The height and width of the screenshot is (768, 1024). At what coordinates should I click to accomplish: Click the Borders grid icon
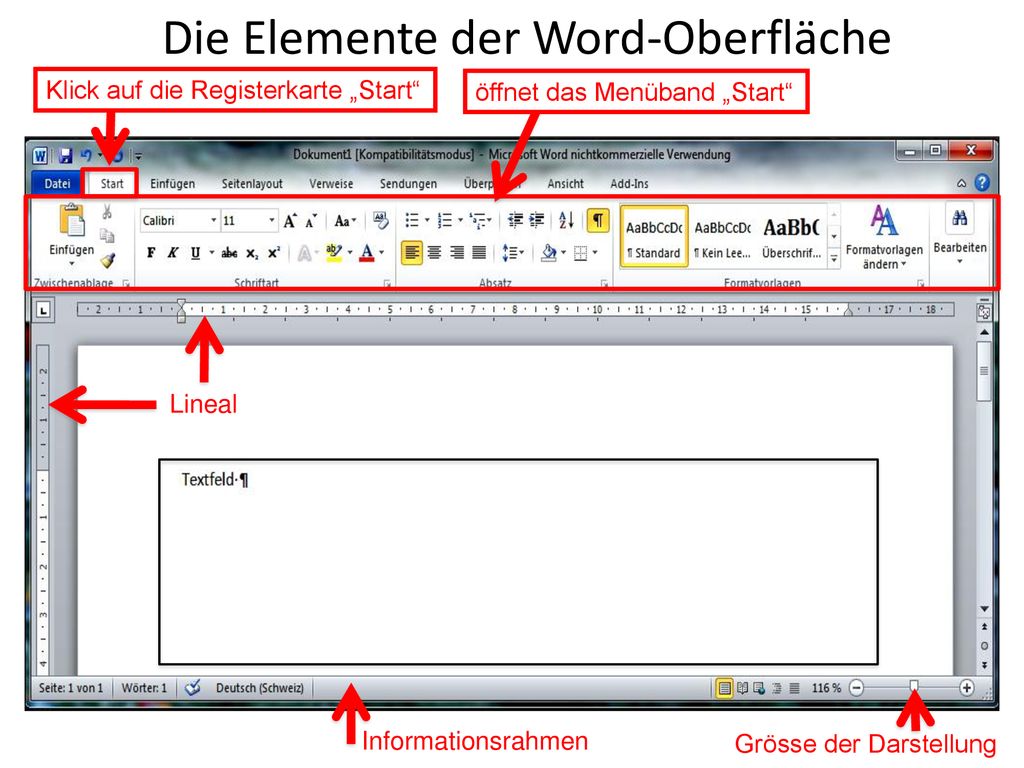[x=580, y=253]
